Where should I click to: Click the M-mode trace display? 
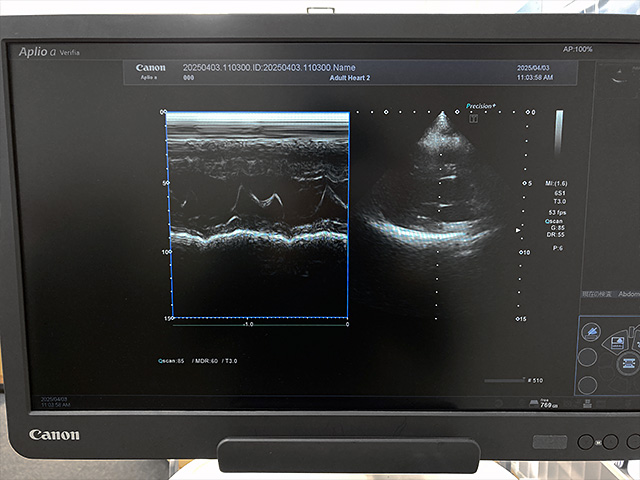coord(258,215)
